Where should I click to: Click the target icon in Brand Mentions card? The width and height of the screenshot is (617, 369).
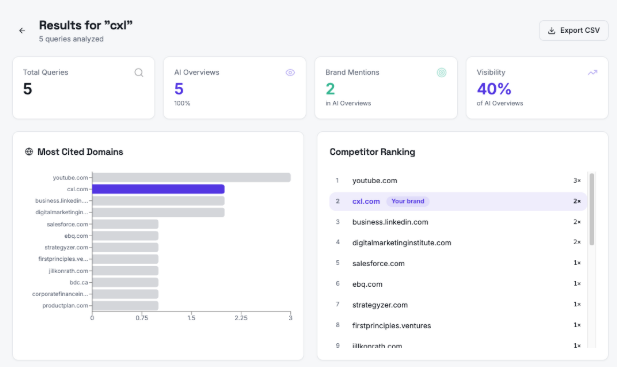tap(442, 72)
